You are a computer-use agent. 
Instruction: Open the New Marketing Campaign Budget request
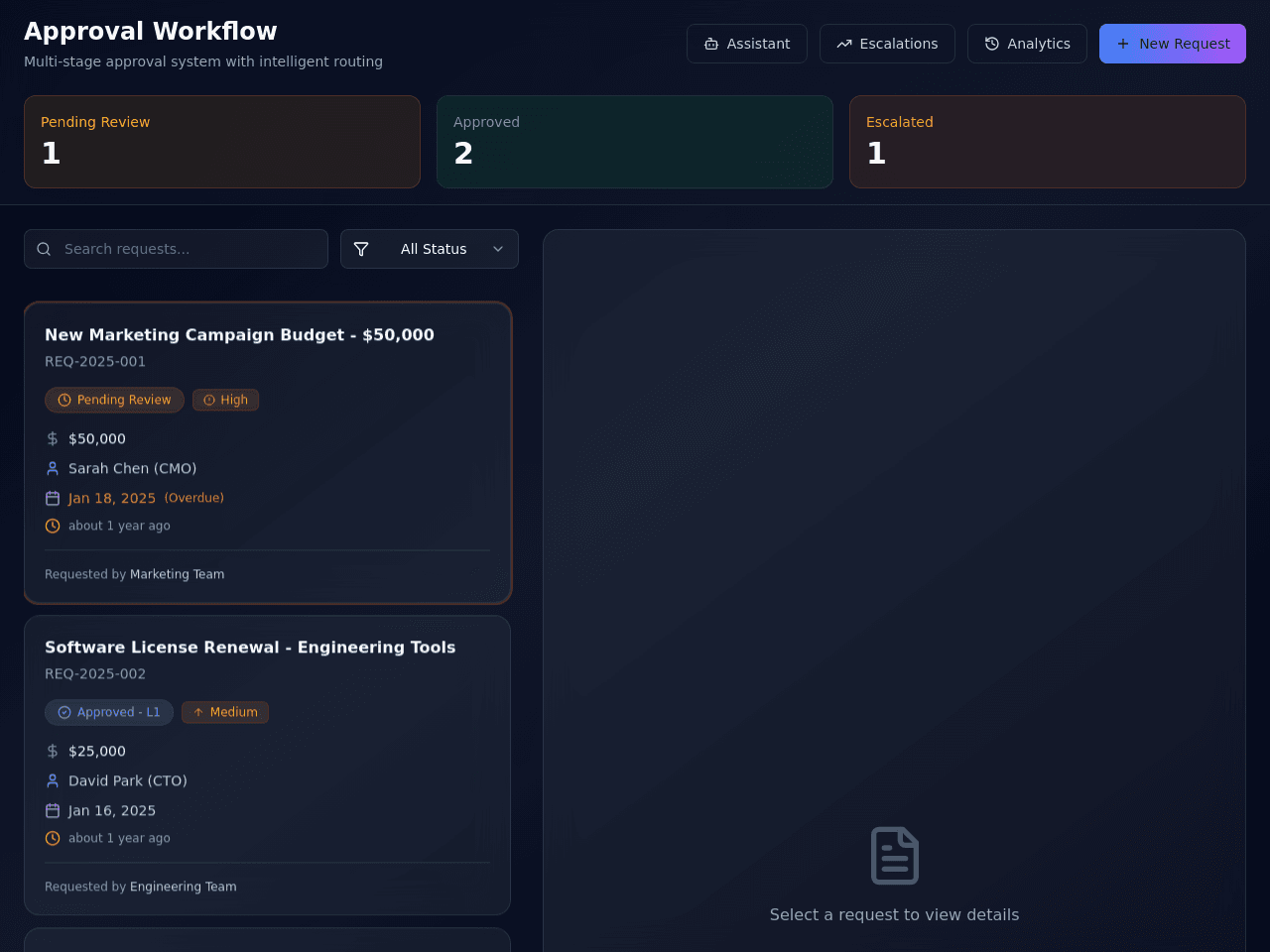coord(268,453)
